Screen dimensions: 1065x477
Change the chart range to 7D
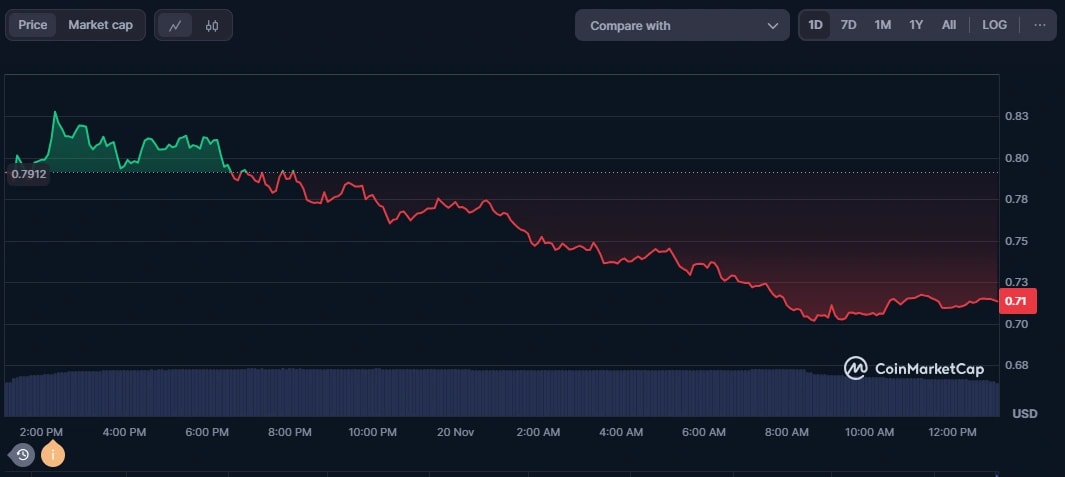click(848, 25)
